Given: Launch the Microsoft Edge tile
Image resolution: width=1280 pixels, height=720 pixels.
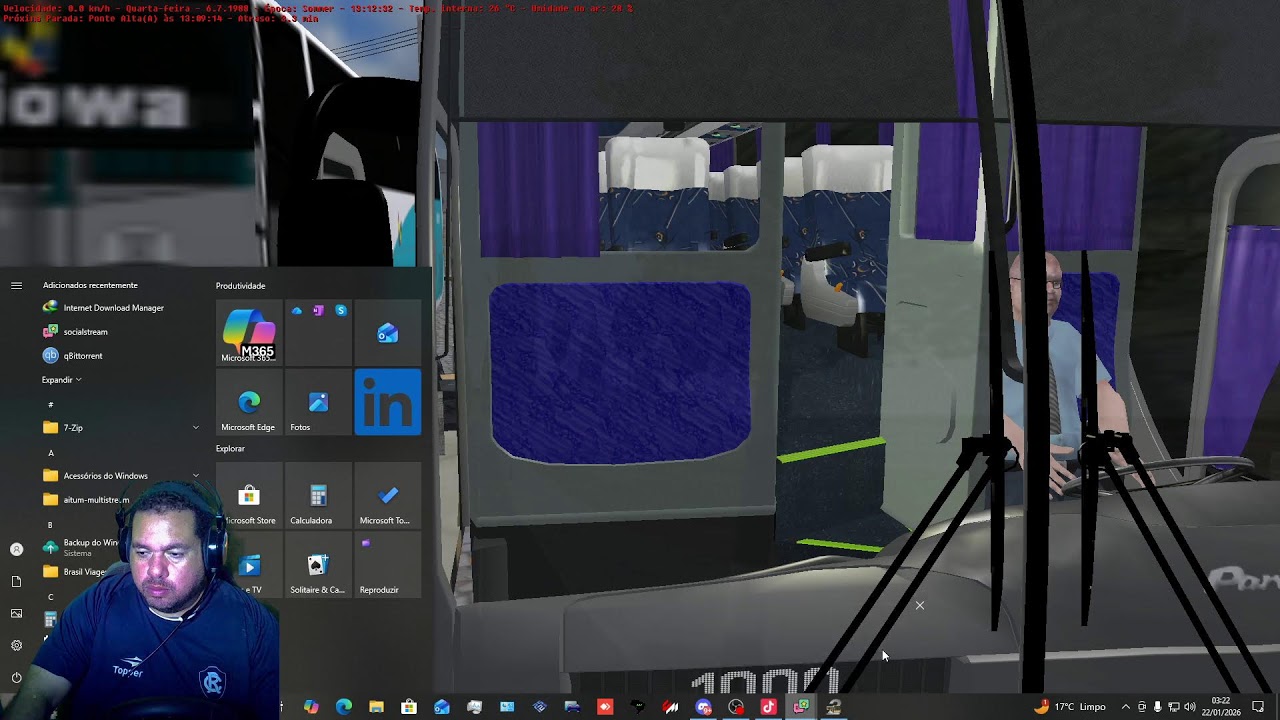Looking at the screenshot, I should (x=249, y=402).
